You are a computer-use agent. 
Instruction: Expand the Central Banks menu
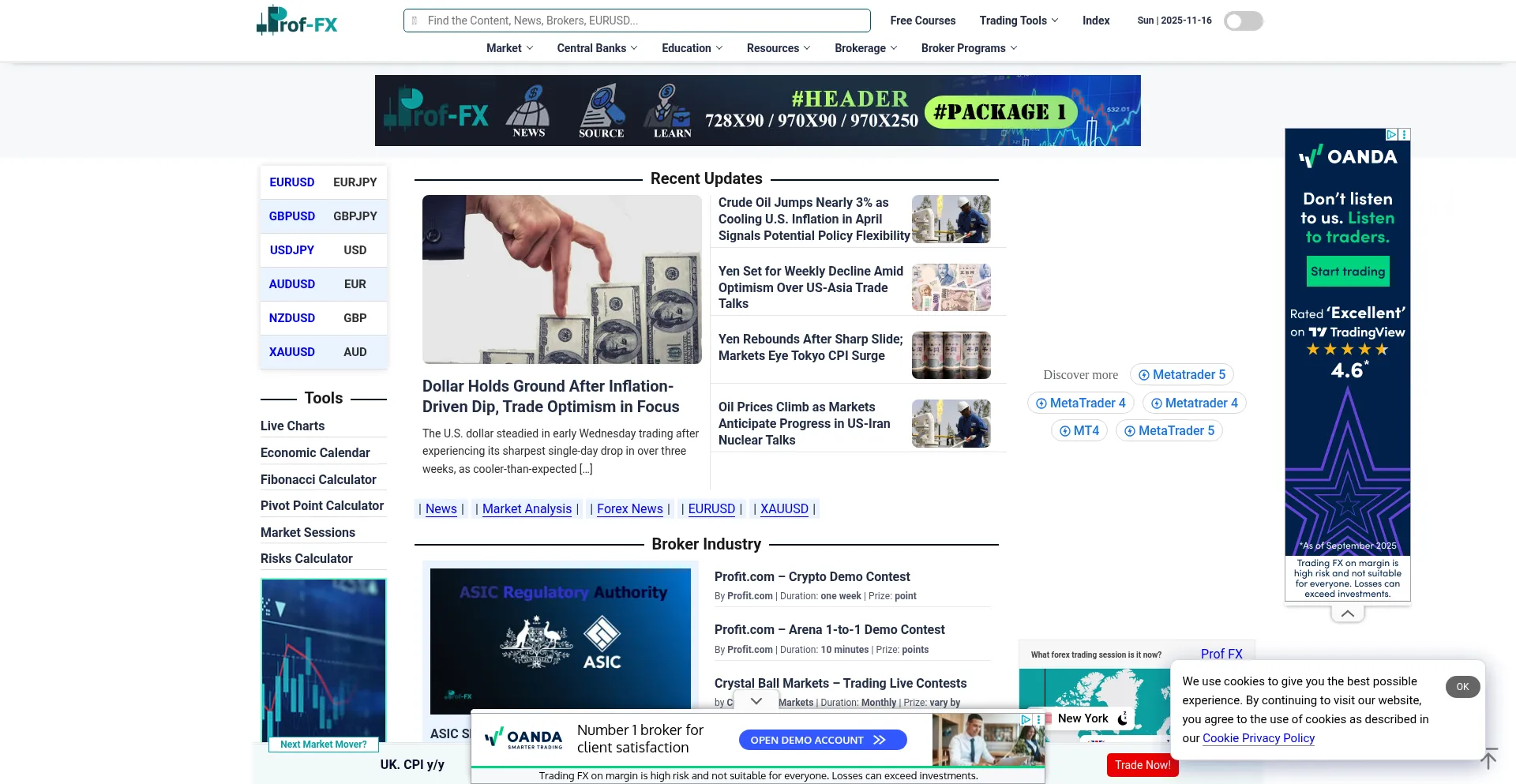coord(597,48)
